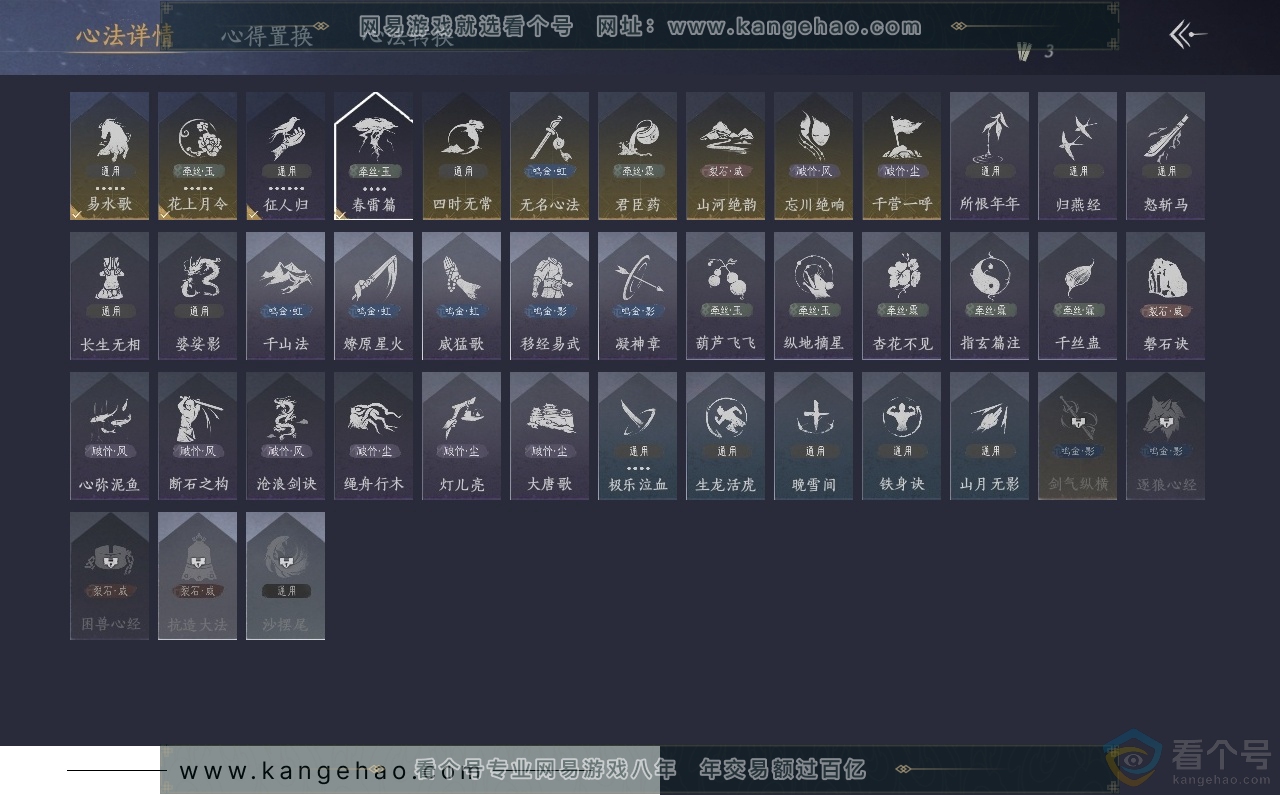This screenshot has height=795, width=1280.
Task: Select the 灯儿亮 card
Action: pos(462,436)
